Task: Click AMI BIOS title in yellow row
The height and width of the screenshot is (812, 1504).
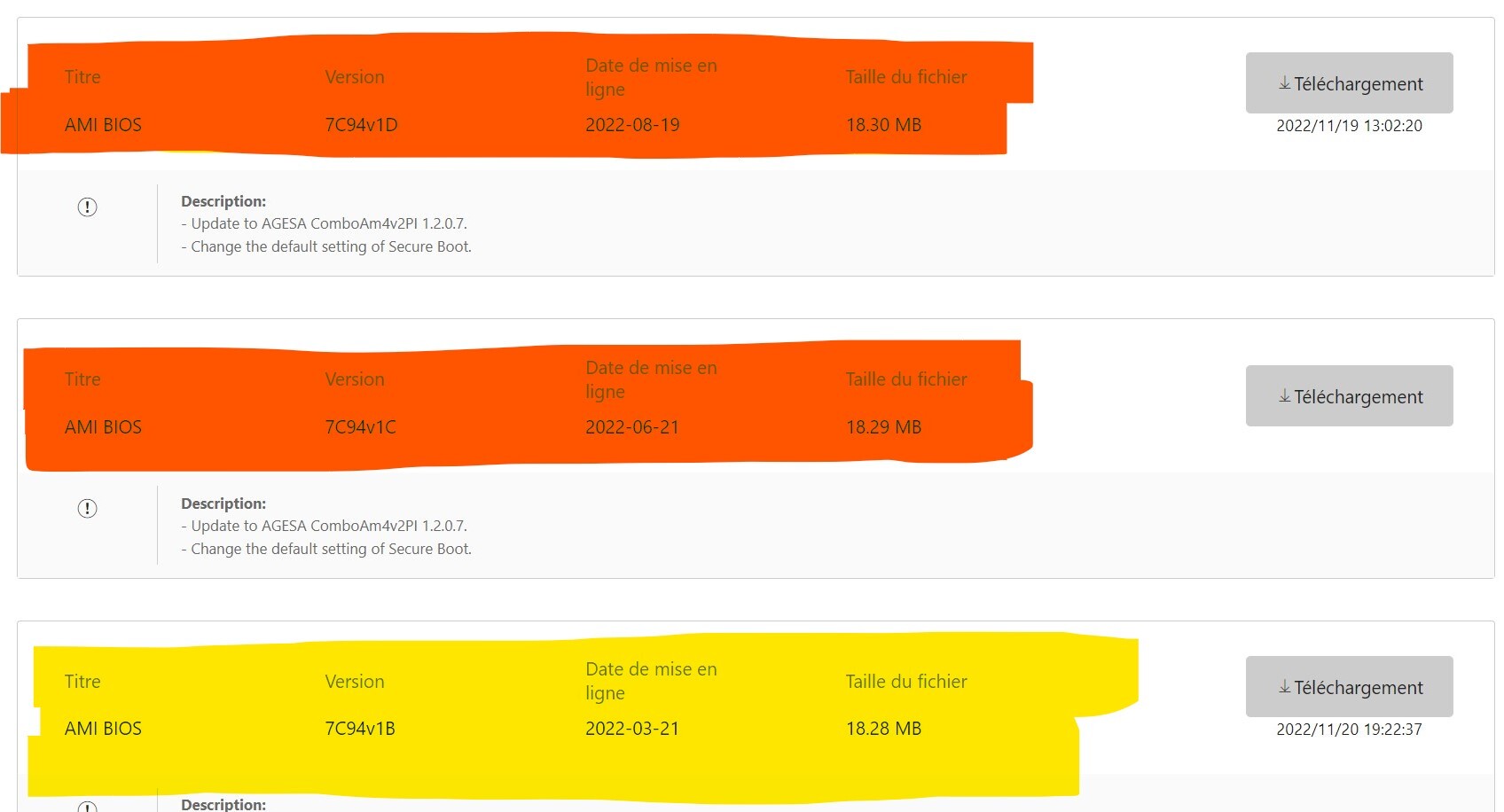Action: point(103,729)
